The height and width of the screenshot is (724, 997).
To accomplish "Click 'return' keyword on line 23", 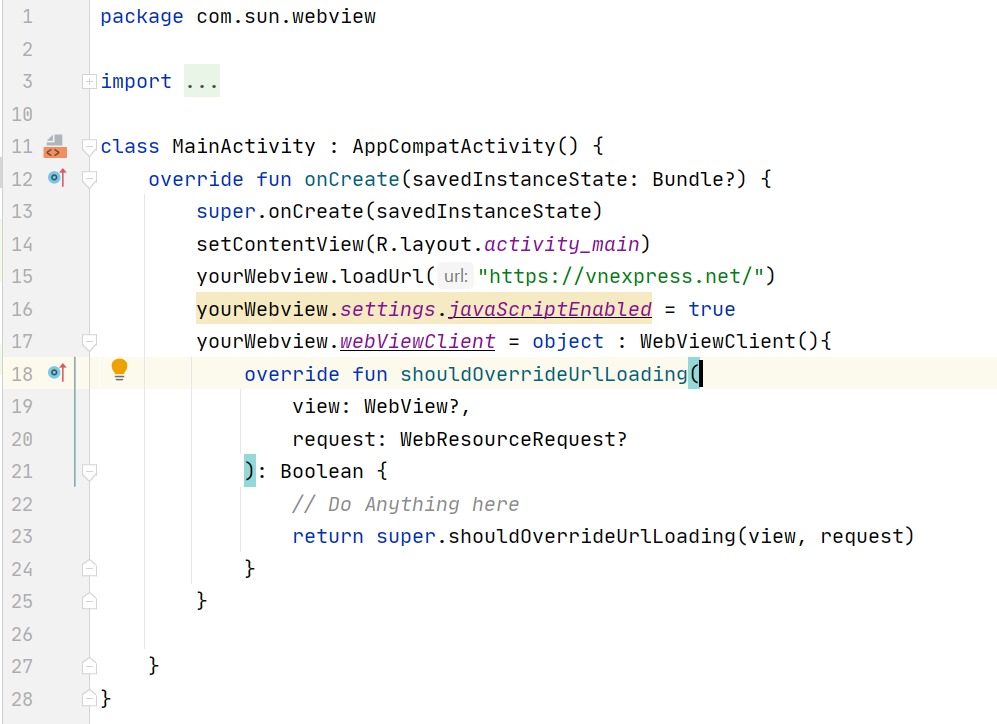I will 328,536.
